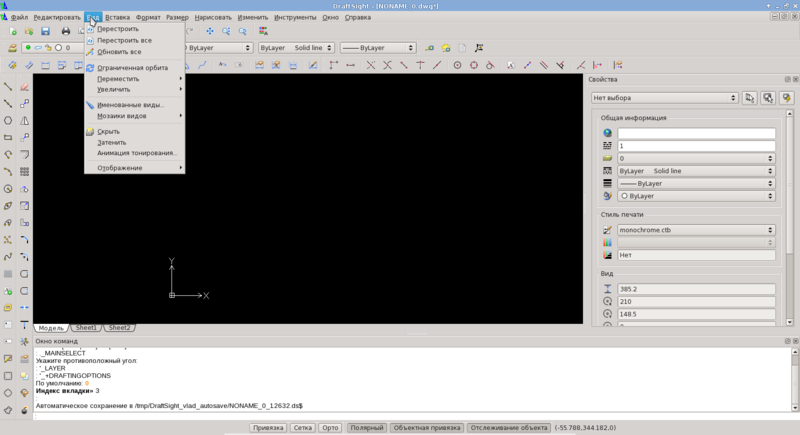Screen dimensions: 800x435
Task: Open Именованные виды menu entry
Action: [x=135, y=105]
